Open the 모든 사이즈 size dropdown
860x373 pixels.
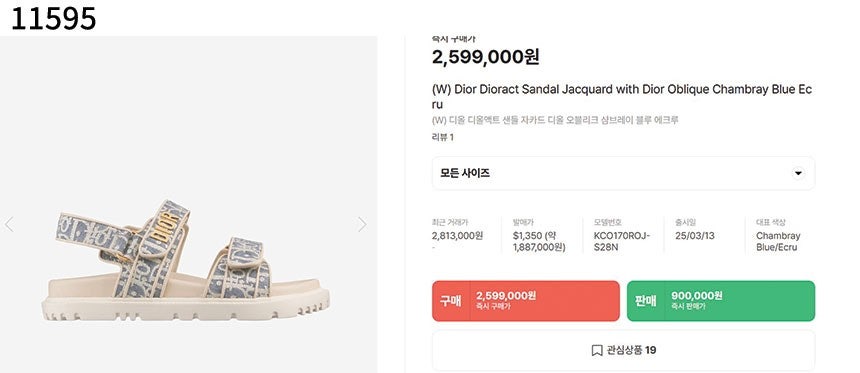623,173
